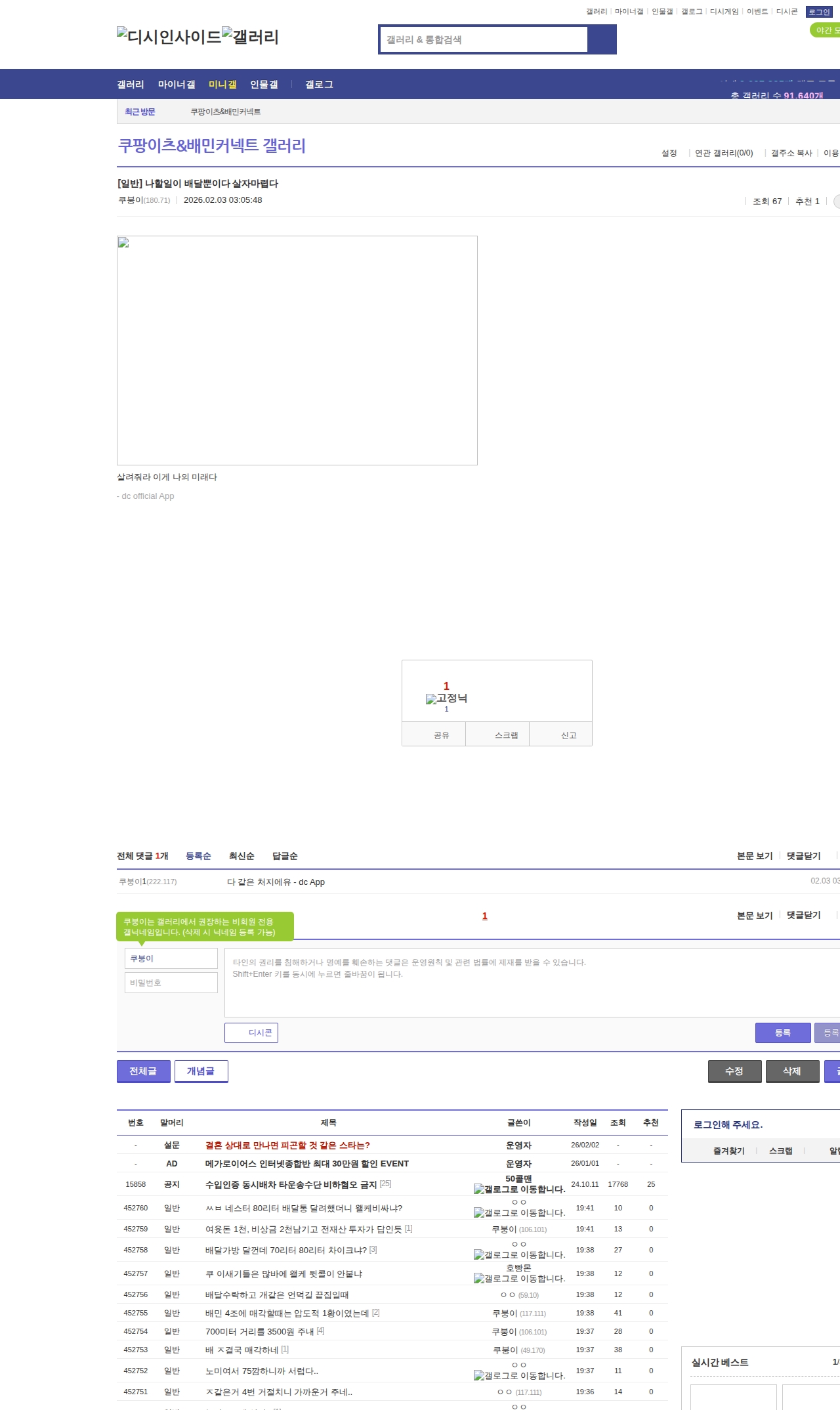Image resolution: width=840 pixels, height=1410 pixels.
Task: Open 인물갤 in the blue navigation bar
Action: [264, 84]
